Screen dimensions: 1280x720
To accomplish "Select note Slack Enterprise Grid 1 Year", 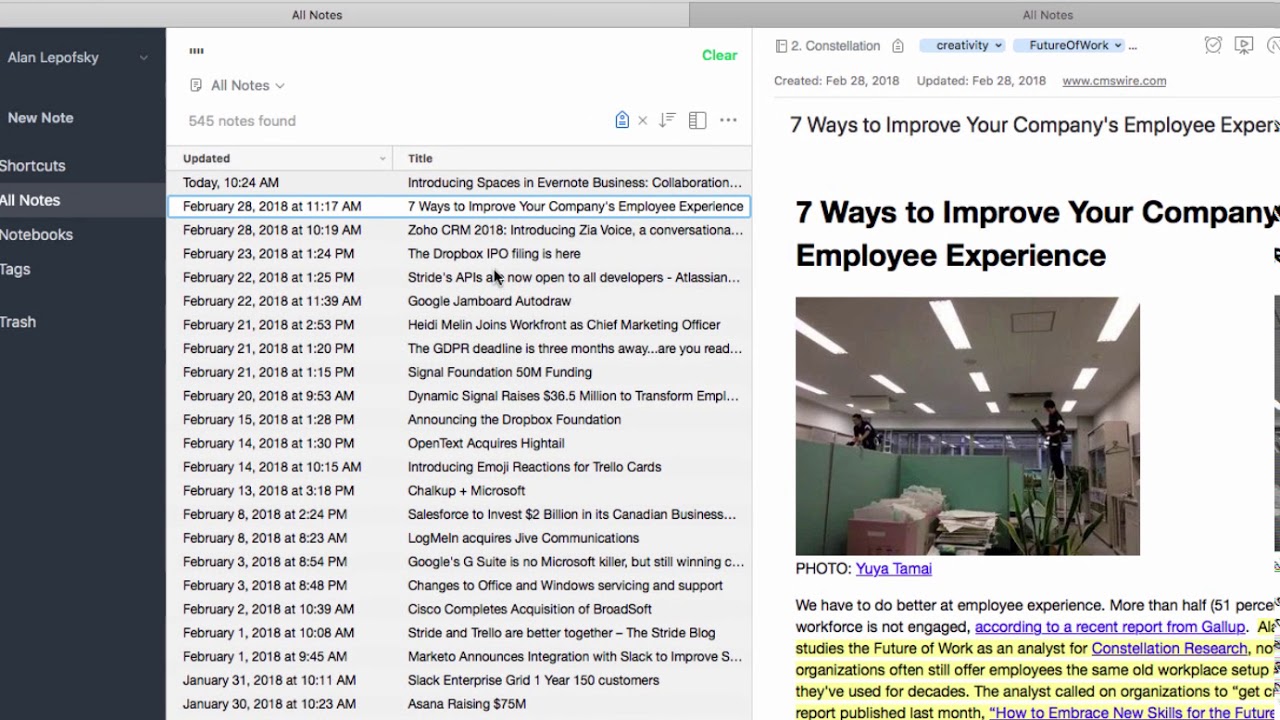I will point(459,680).
